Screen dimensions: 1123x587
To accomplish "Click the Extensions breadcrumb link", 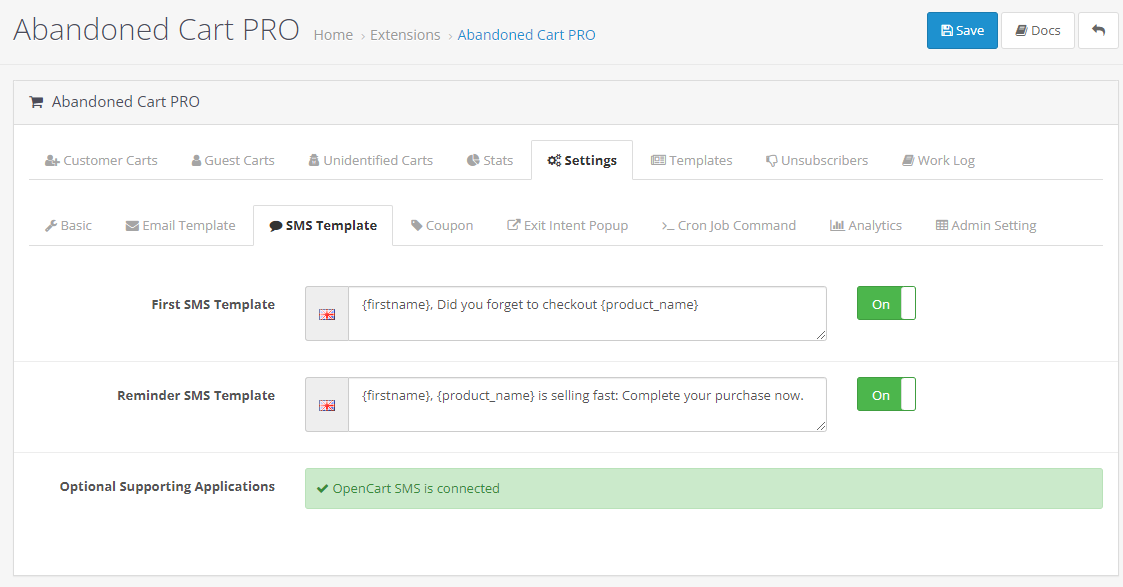I will coord(405,35).
